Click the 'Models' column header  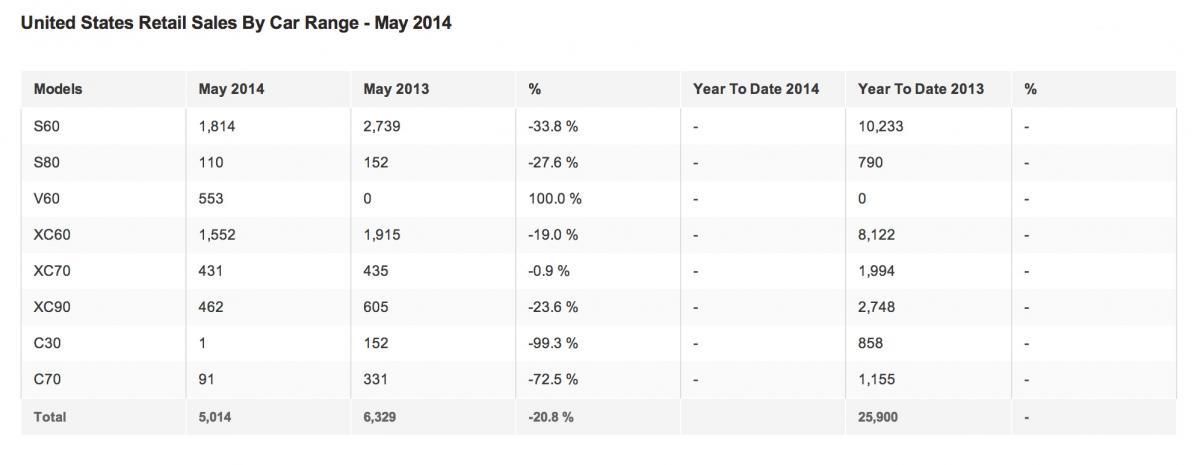58,89
